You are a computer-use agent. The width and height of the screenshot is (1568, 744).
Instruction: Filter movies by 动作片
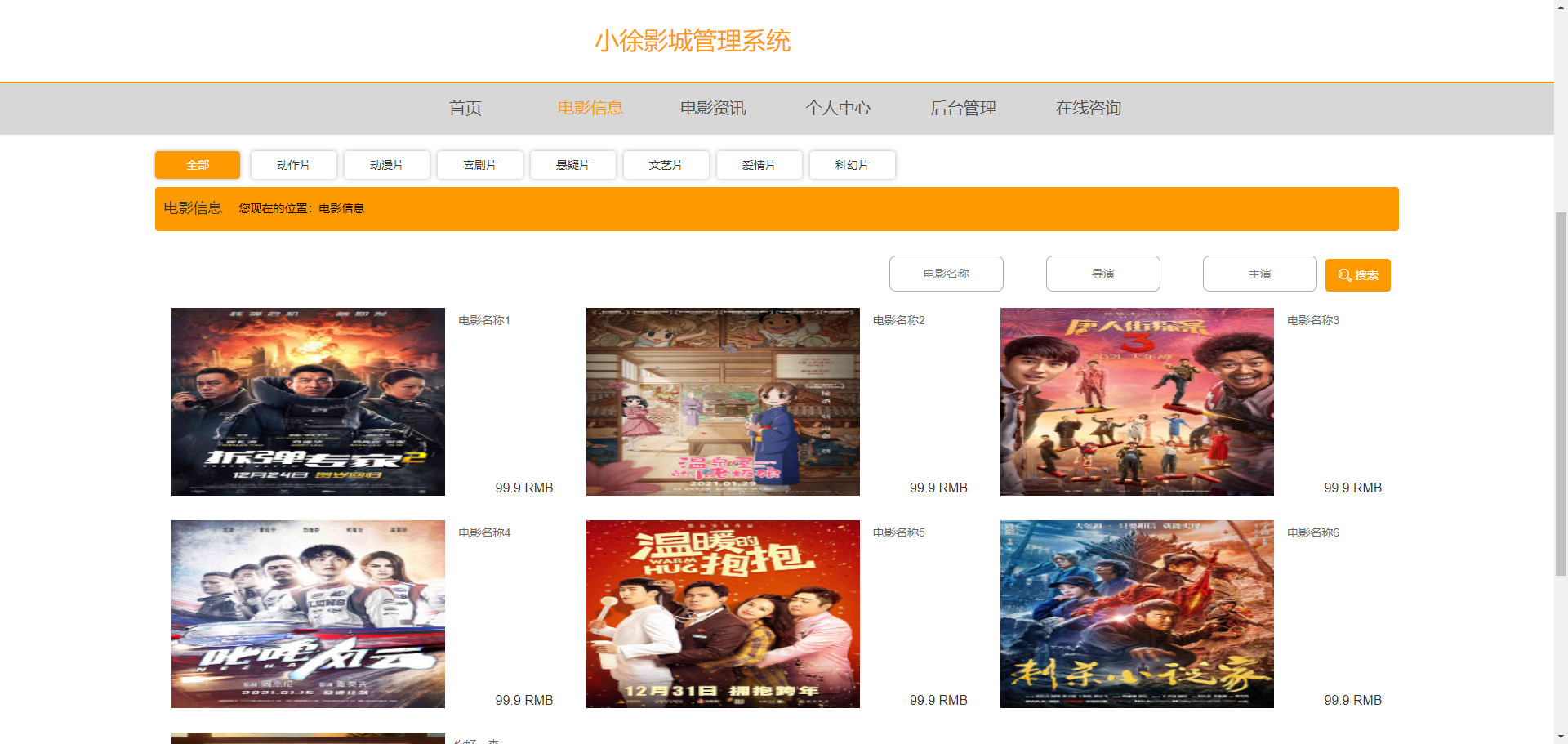294,165
